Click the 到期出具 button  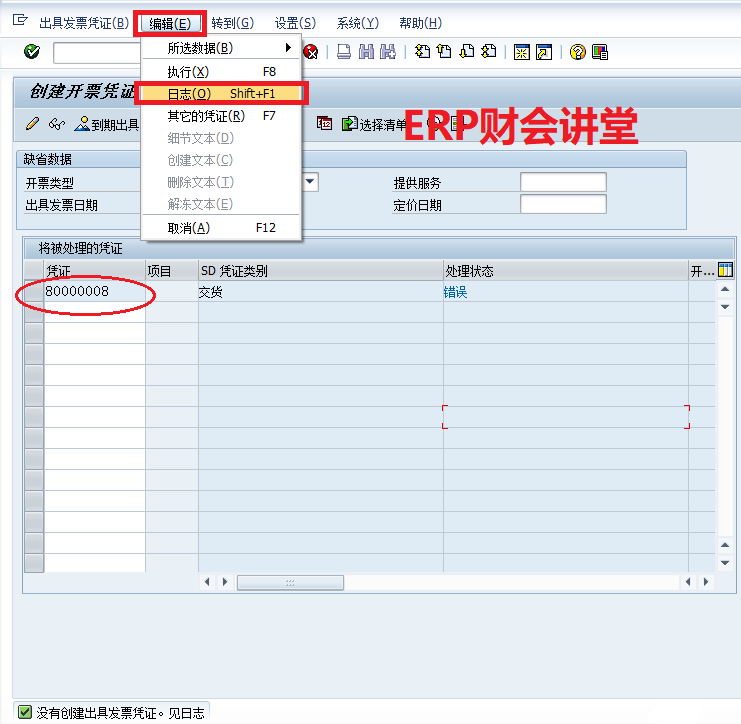108,125
